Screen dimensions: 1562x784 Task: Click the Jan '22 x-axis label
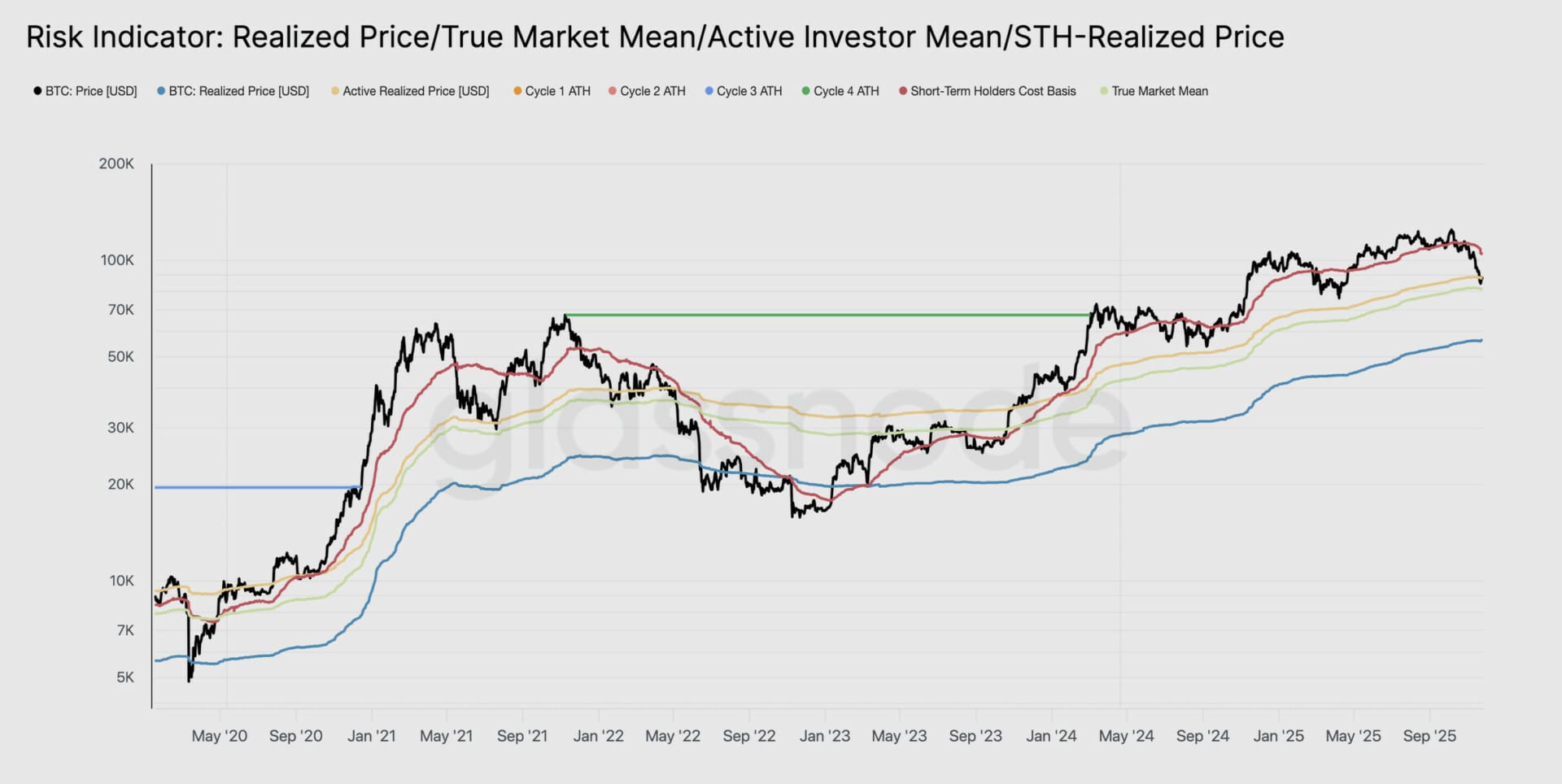(598, 736)
